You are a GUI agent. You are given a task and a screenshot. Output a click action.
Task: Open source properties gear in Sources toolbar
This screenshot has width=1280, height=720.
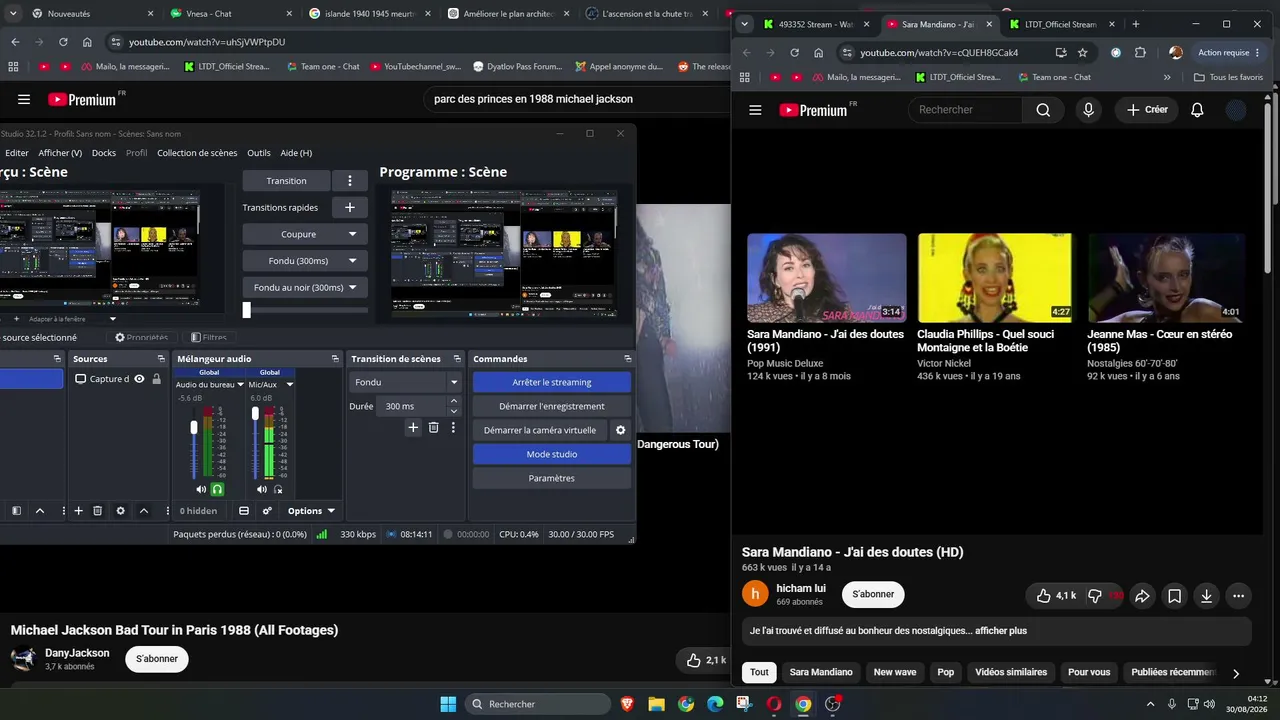[x=121, y=511]
